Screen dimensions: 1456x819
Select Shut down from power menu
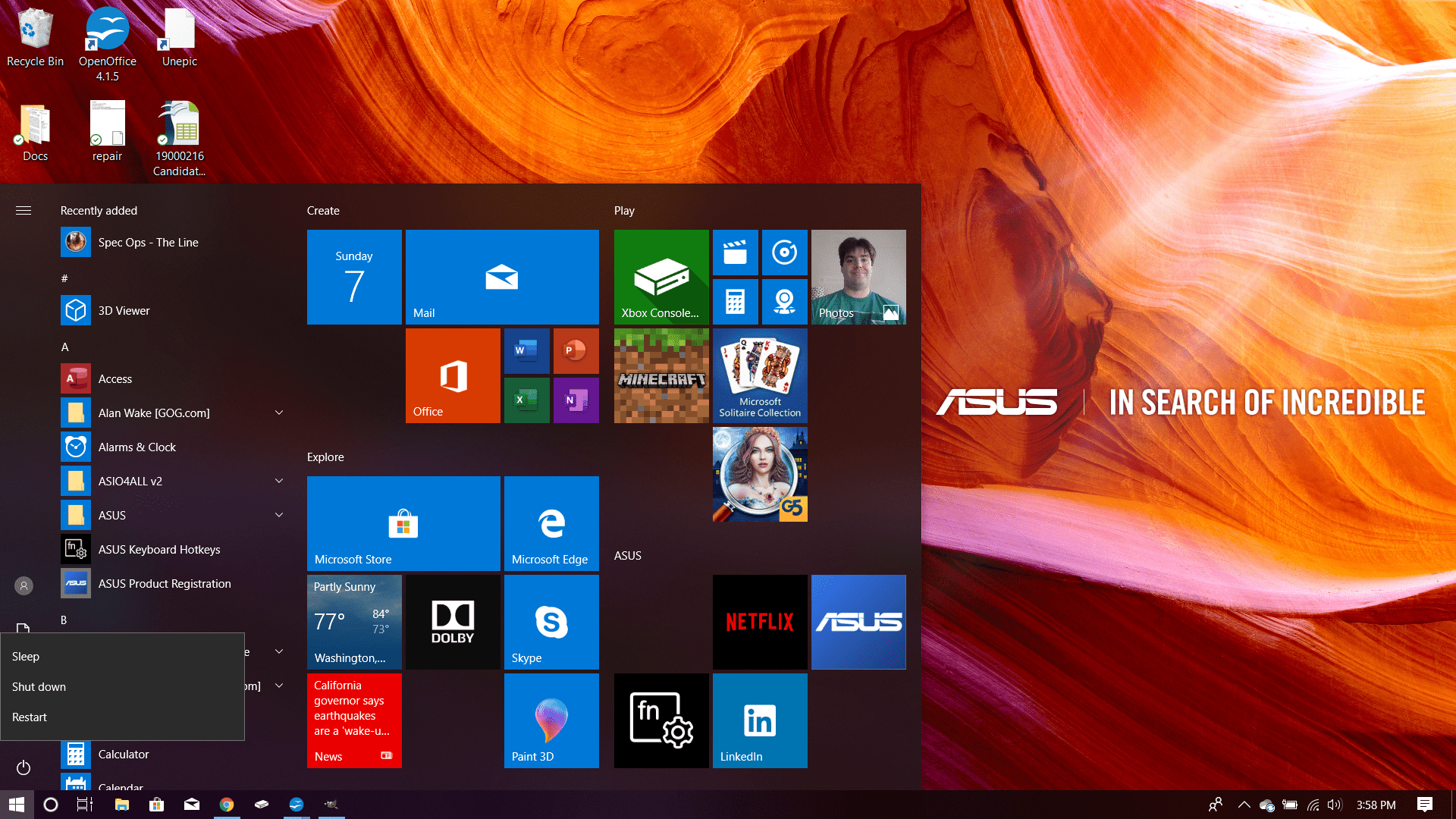point(40,686)
